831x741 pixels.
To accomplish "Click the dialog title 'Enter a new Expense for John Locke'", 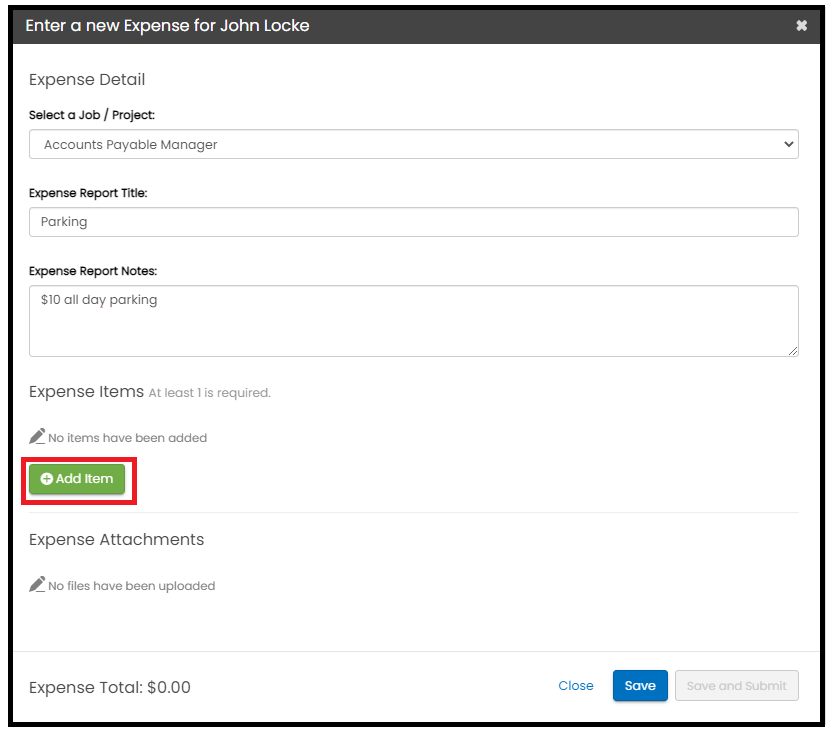I will click(x=167, y=25).
